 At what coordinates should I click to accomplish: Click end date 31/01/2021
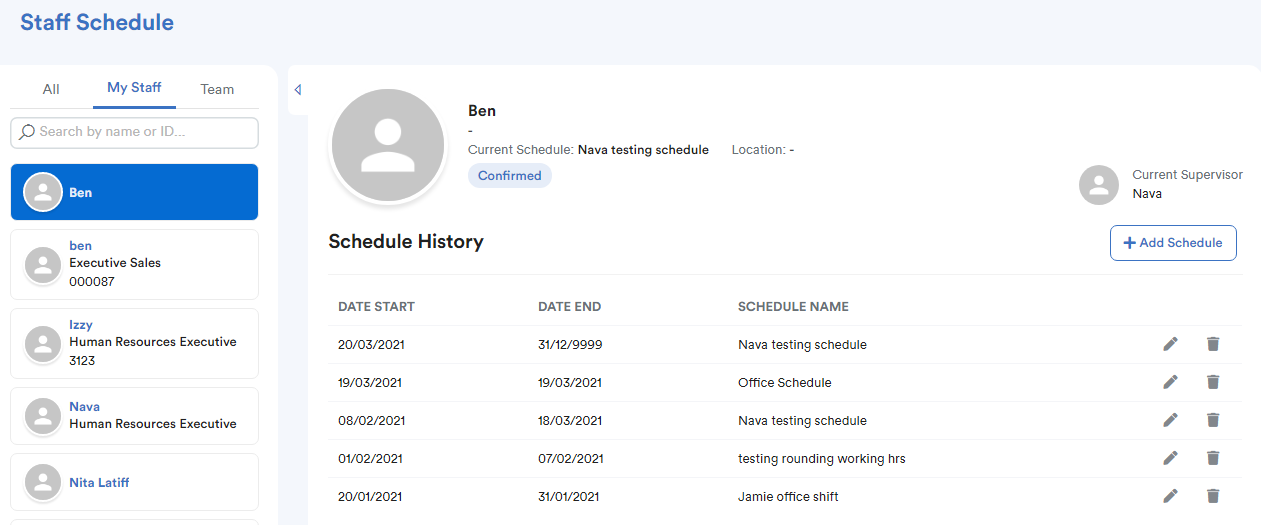click(570, 497)
